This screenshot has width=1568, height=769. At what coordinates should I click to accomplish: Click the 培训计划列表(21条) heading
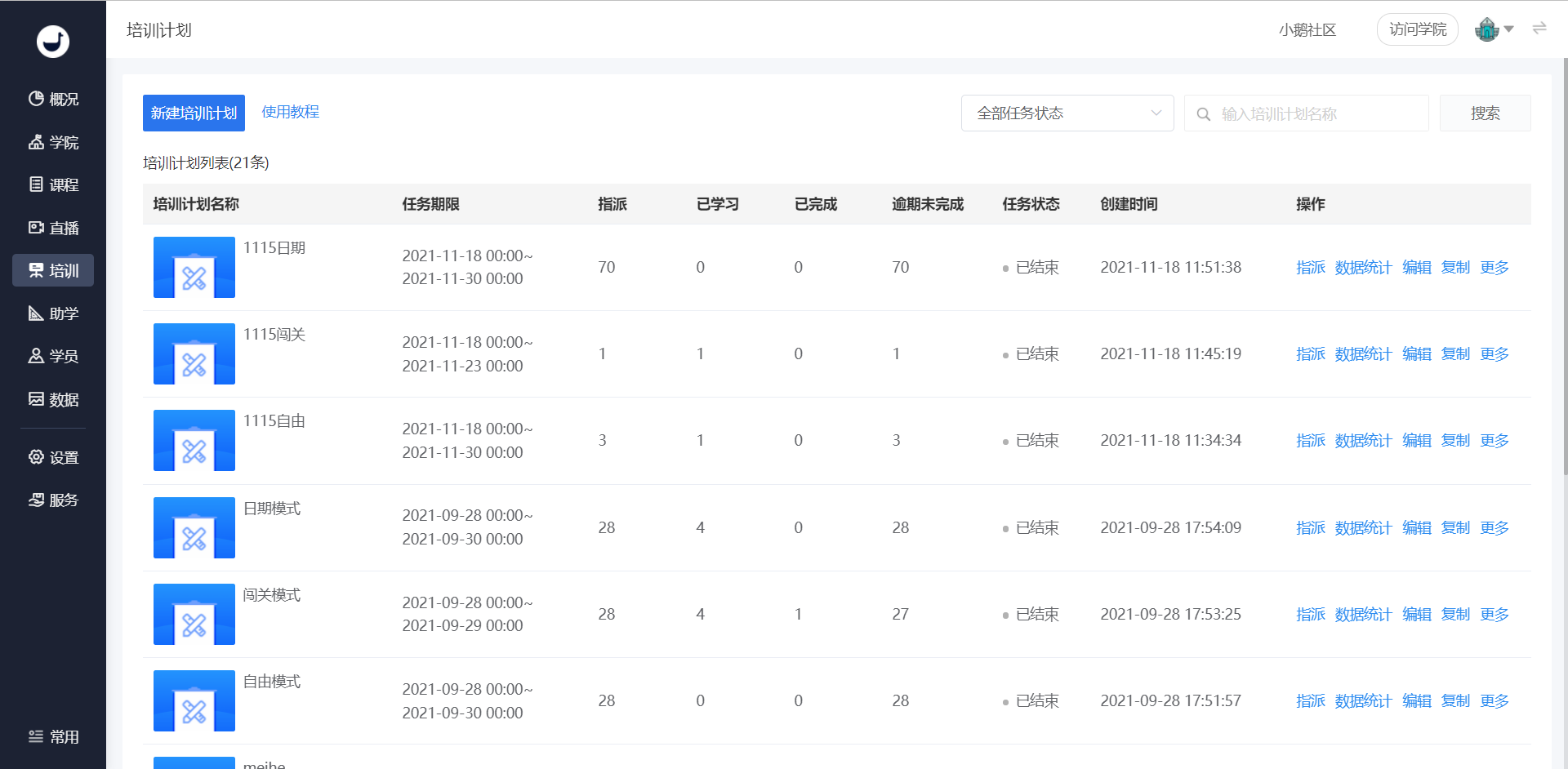tap(206, 162)
